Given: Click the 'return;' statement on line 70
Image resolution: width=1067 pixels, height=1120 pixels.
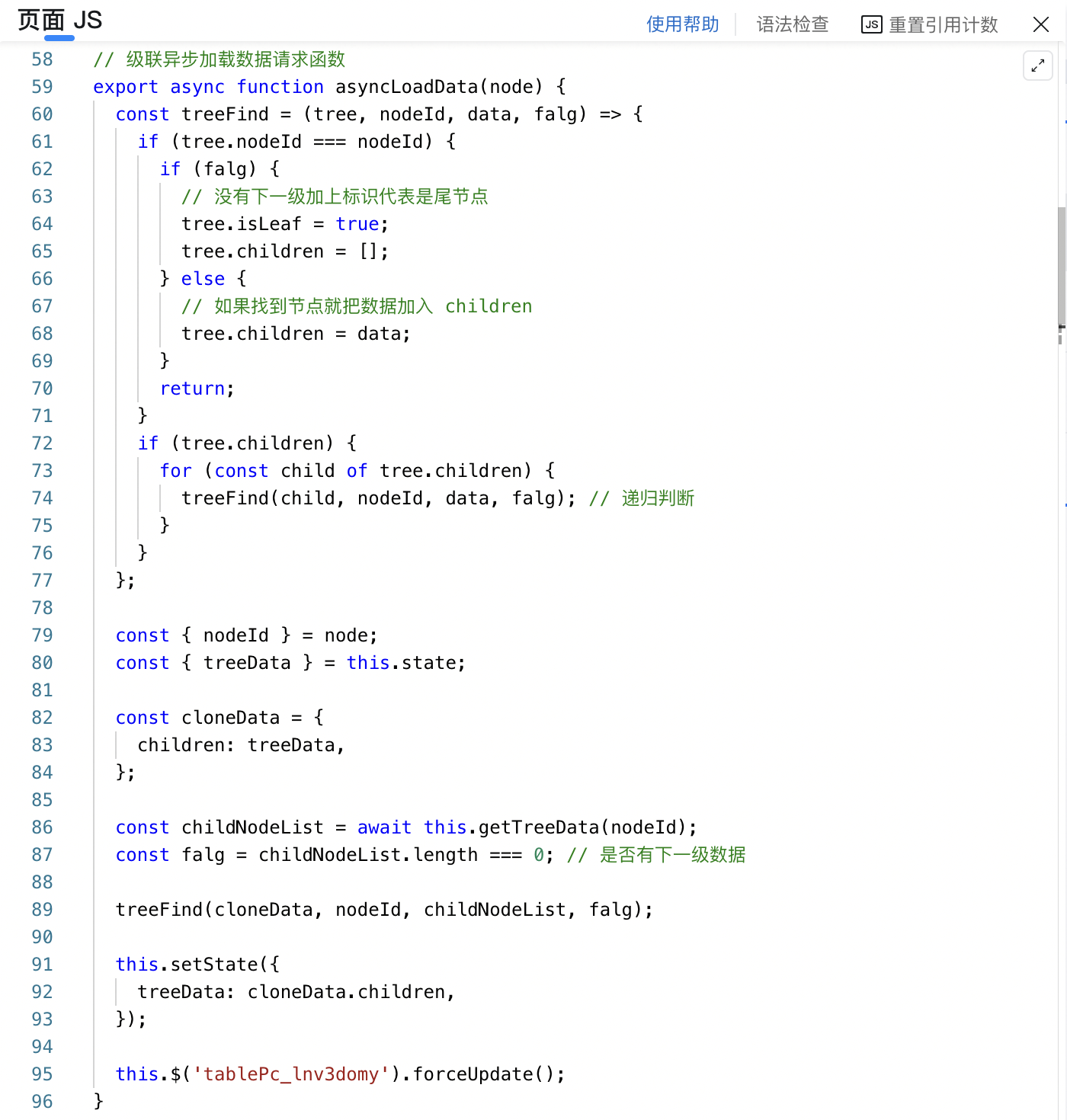Looking at the screenshot, I should coord(197,389).
